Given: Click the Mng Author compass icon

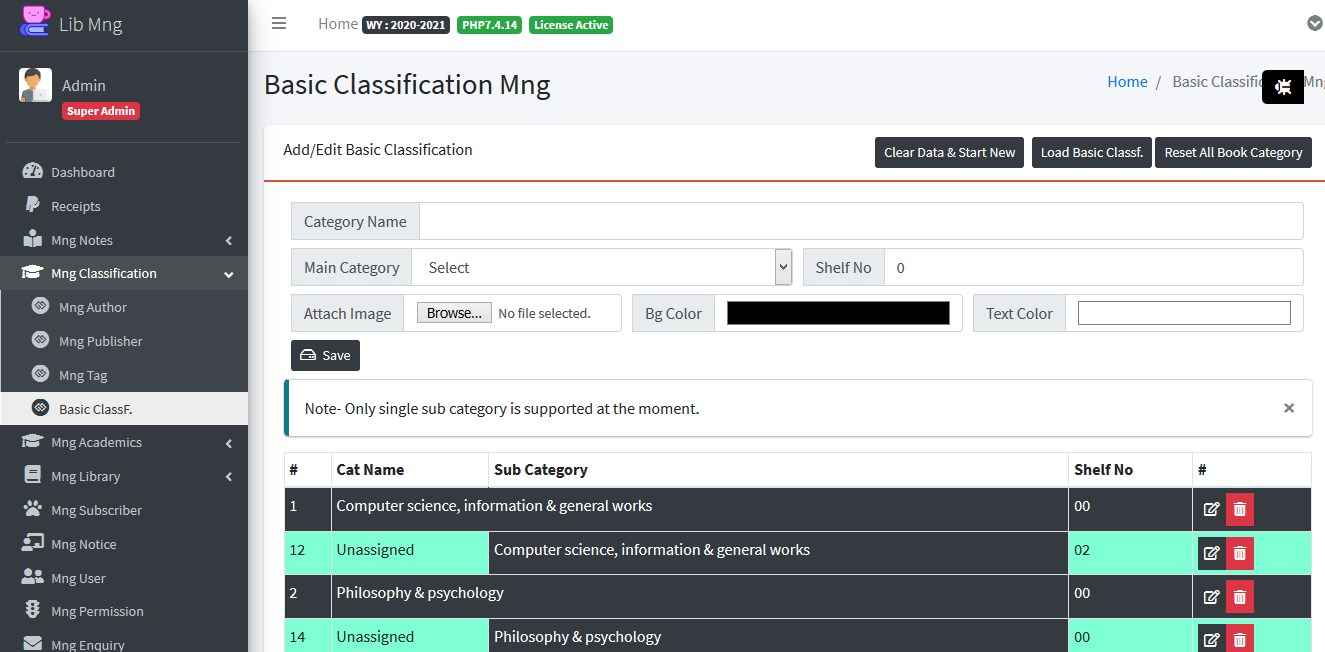Looking at the screenshot, I should click(x=40, y=307).
